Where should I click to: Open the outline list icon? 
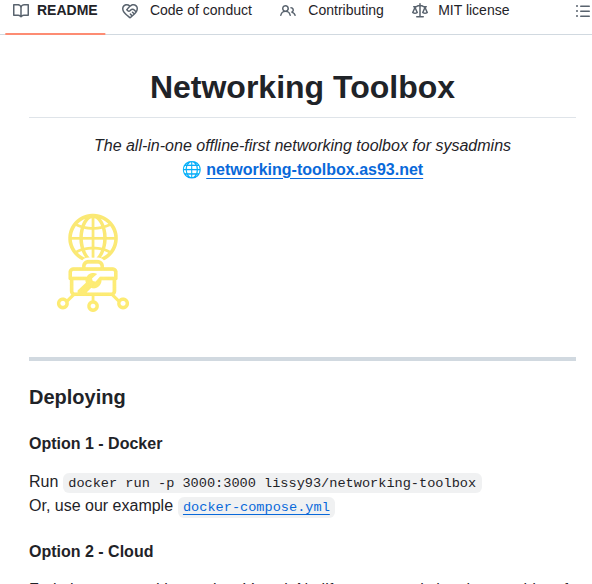(583, 11)
